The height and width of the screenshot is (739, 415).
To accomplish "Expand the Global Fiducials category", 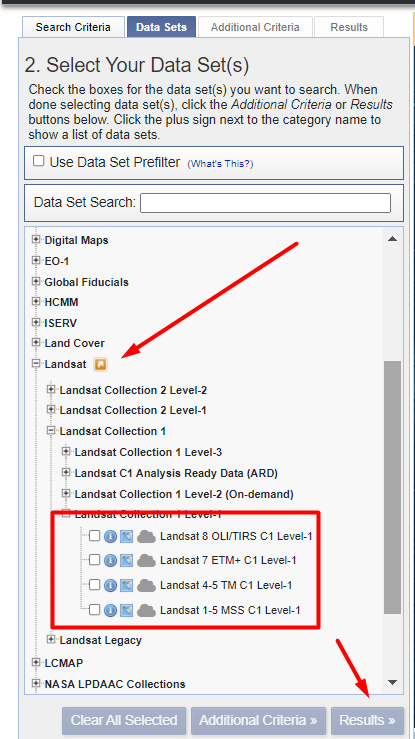I will [x=36, y=281].
